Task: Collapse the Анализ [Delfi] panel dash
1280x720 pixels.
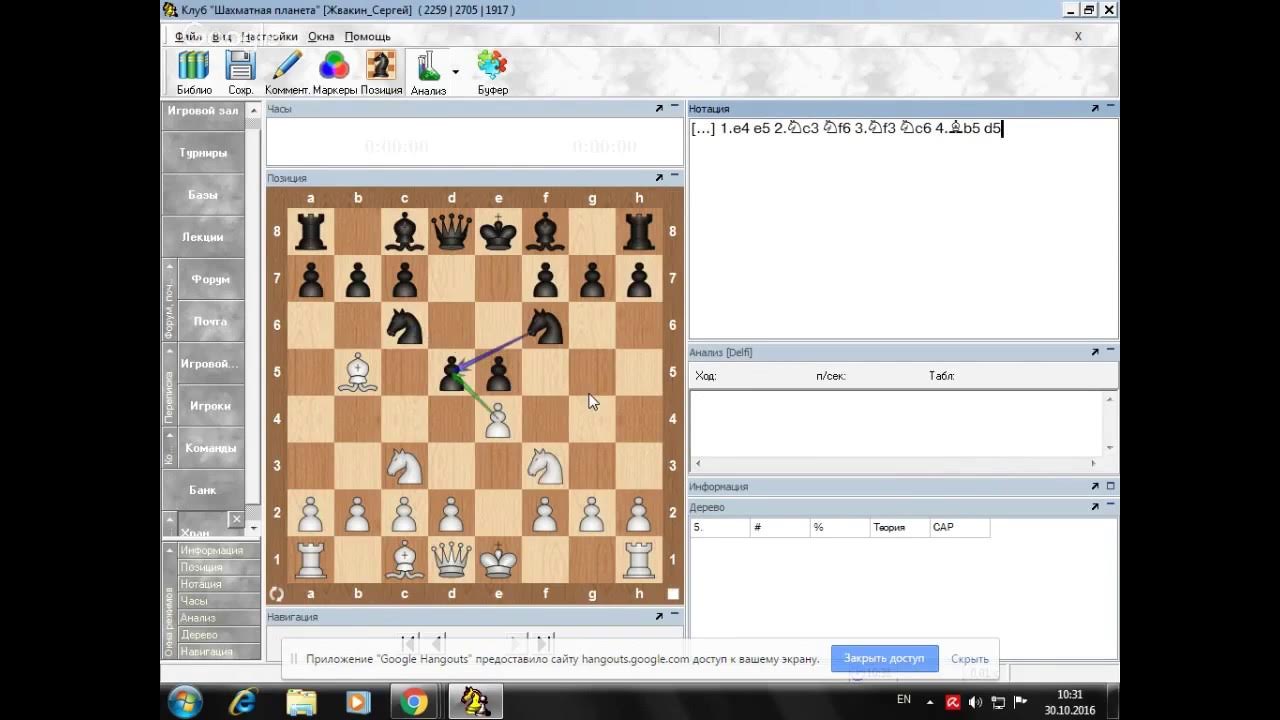Action: click(1111, 350)
